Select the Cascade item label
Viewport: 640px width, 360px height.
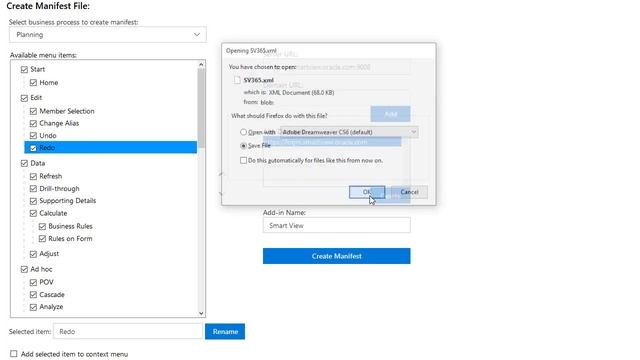[x=52, y=295]
